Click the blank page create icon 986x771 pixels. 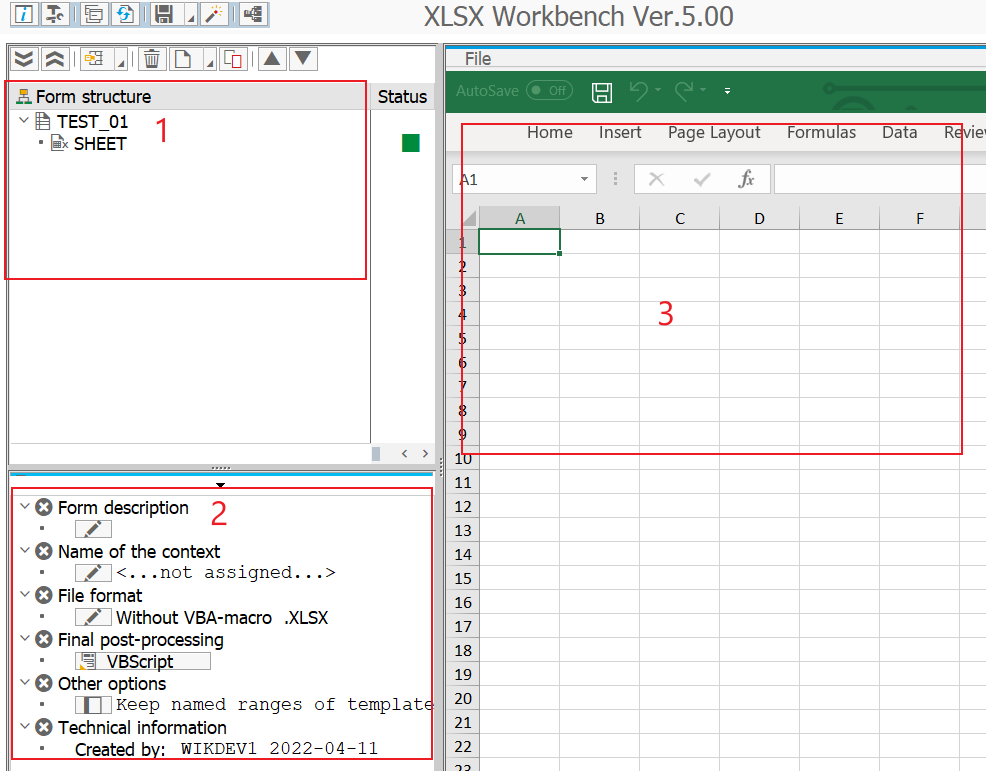click(x=183, y=59)
